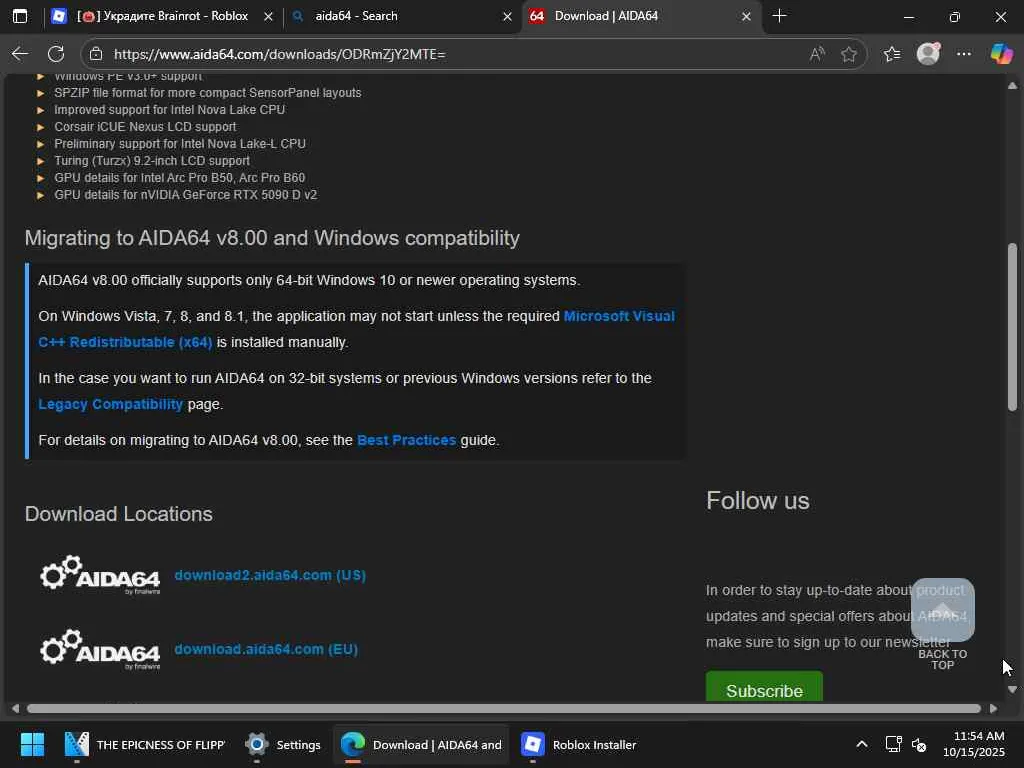This screenshot has height=768, width=1024.
Task: Click the page scroll up arrow
Action: 1012,86
